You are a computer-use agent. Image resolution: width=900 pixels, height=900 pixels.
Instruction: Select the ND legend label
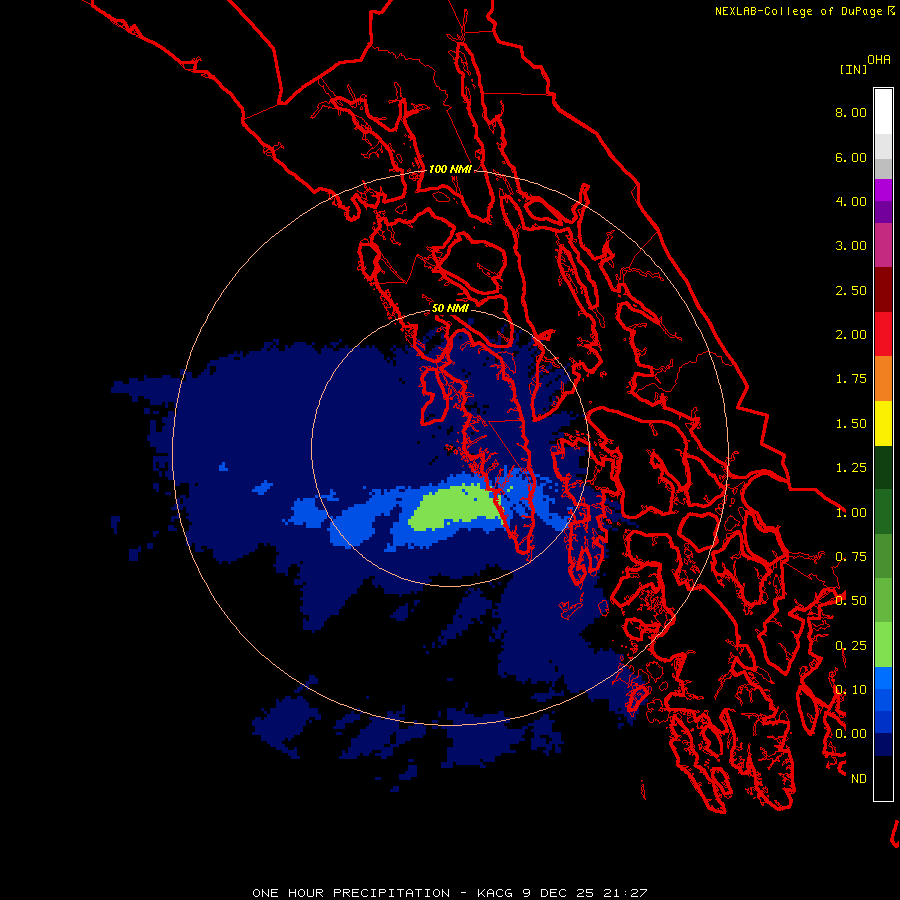[859, 779]
